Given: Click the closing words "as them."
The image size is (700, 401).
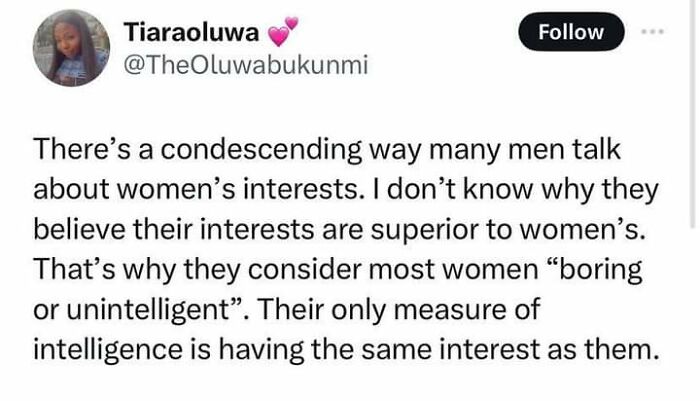Looking at the screenshot, I should coord(609,349).
